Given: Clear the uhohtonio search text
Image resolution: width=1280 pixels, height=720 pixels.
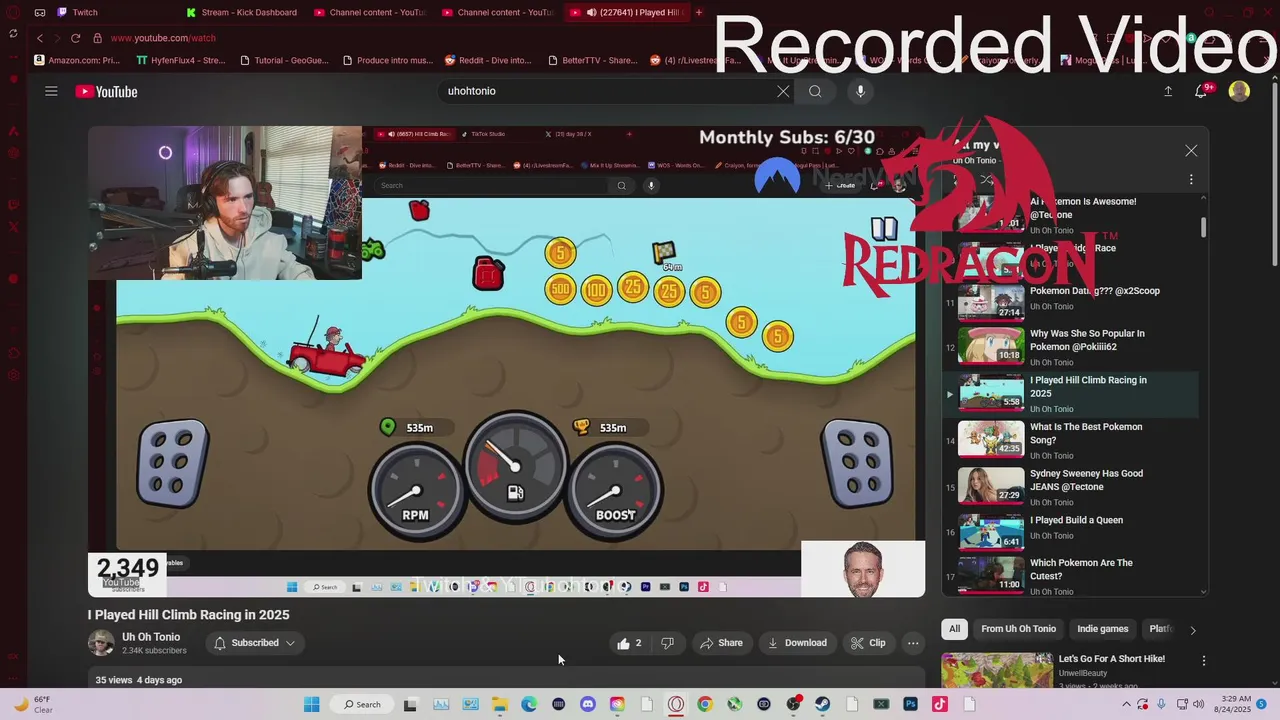Looking at the screenshot, I should (x=783, y=91).
